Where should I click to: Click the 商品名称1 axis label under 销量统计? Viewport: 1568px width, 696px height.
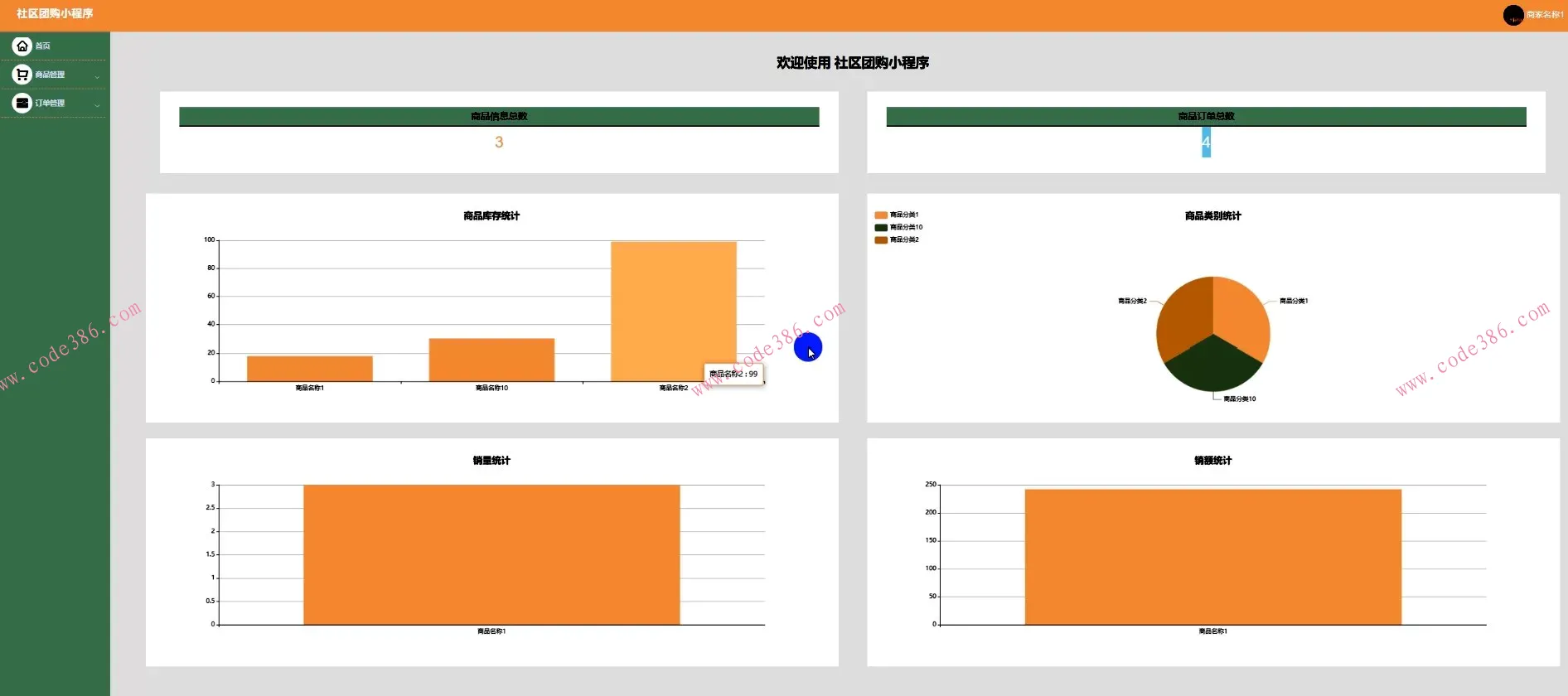pyautogui.click(x=491, y=631)
